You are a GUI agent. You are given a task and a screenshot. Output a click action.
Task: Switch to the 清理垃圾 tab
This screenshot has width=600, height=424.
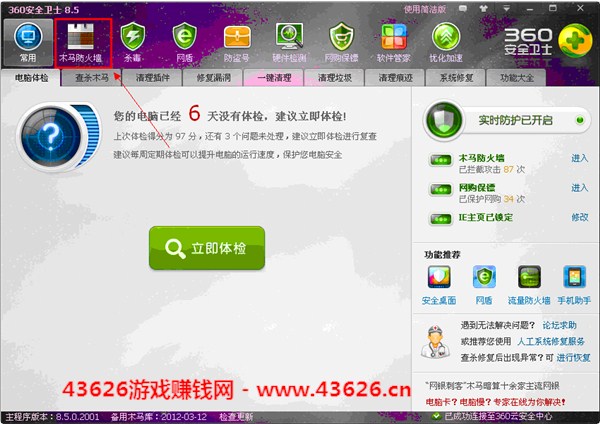tap(335, 78)
